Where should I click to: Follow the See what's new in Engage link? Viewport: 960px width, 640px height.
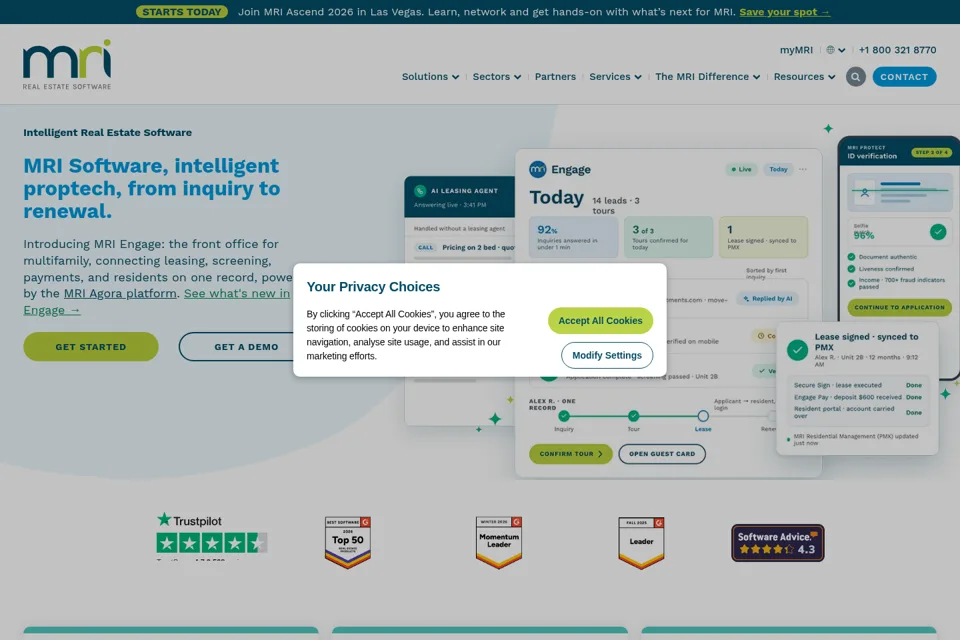[x=237, y=293]
